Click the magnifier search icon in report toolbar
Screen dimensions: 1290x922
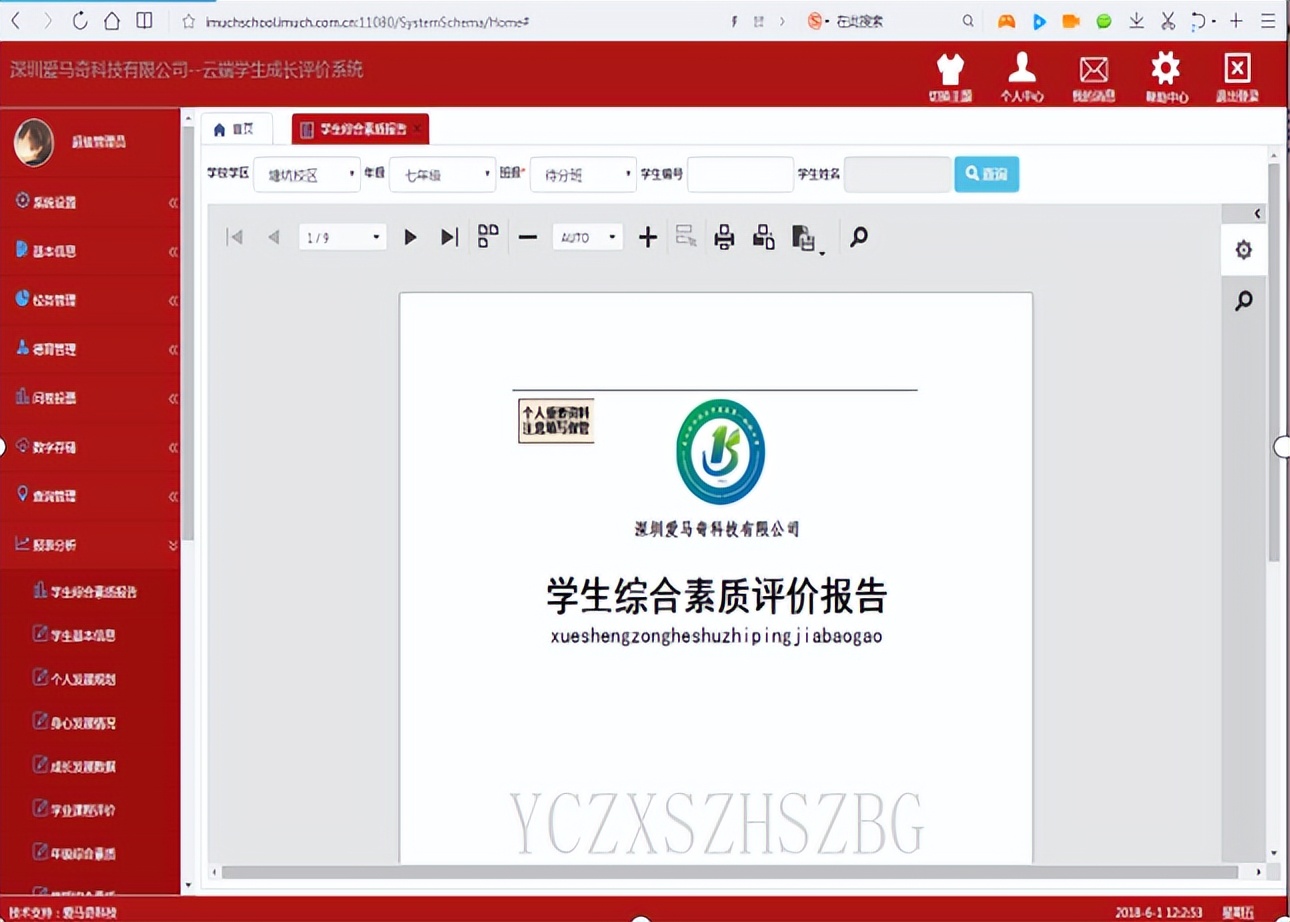[858, 237]
